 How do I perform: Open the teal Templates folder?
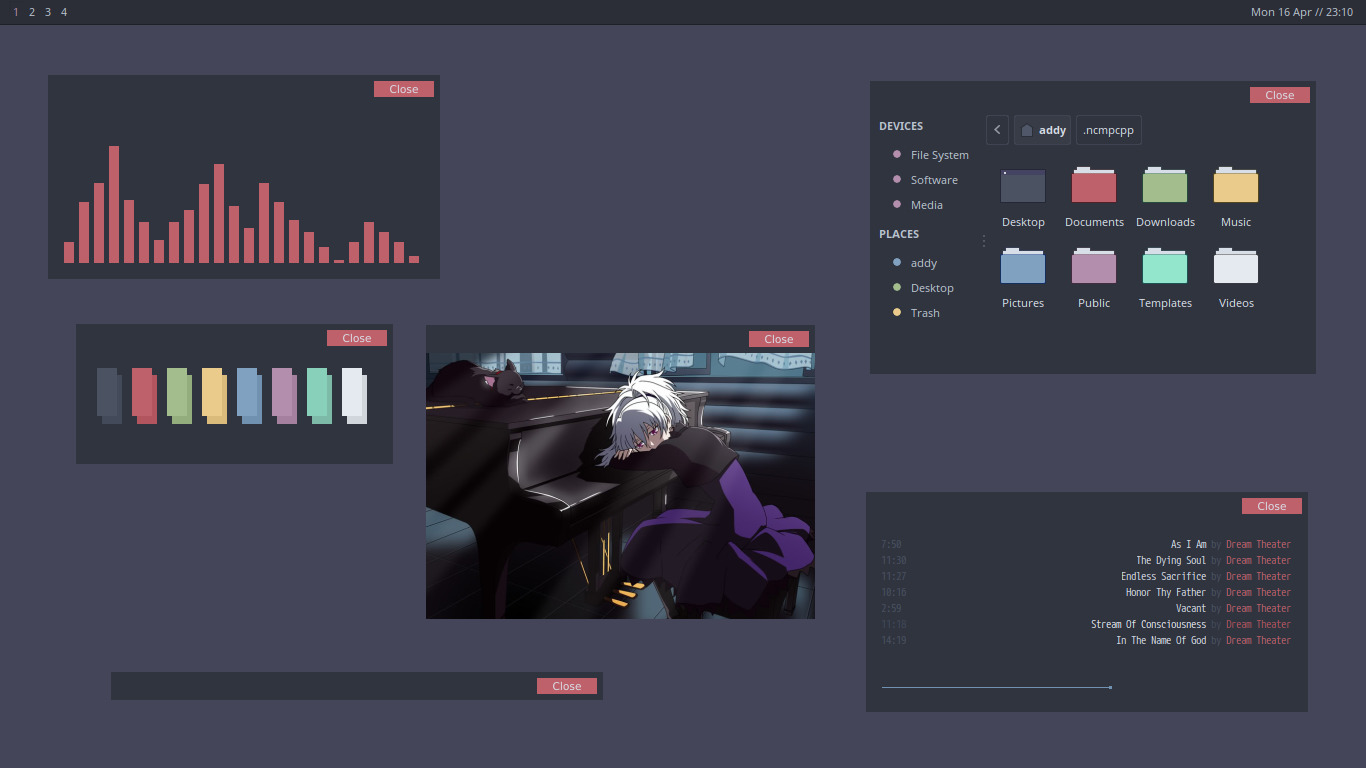tap(1165, 267)
